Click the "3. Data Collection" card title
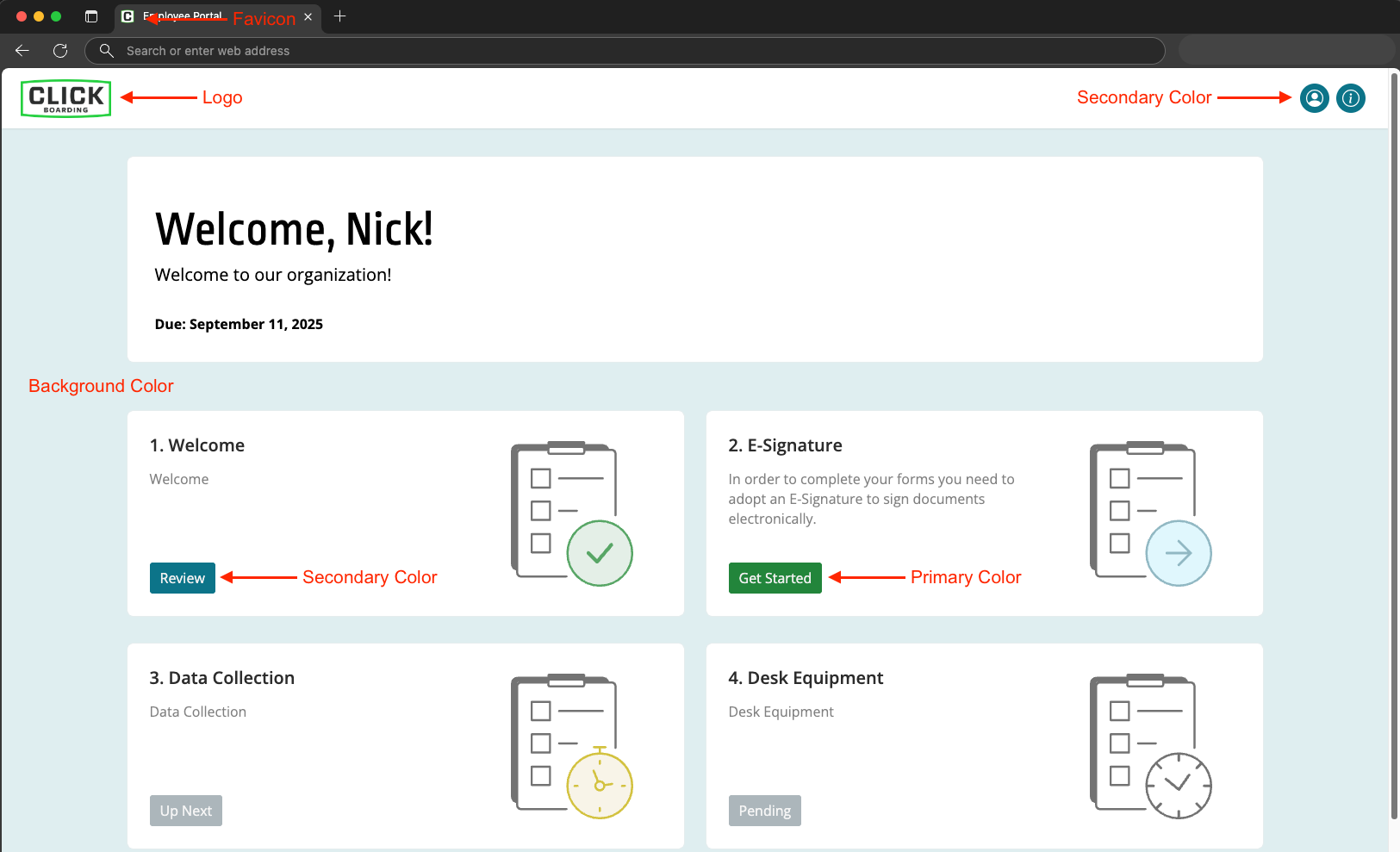The height and width of the screenshot is (852, 1400). coord(222,678)
